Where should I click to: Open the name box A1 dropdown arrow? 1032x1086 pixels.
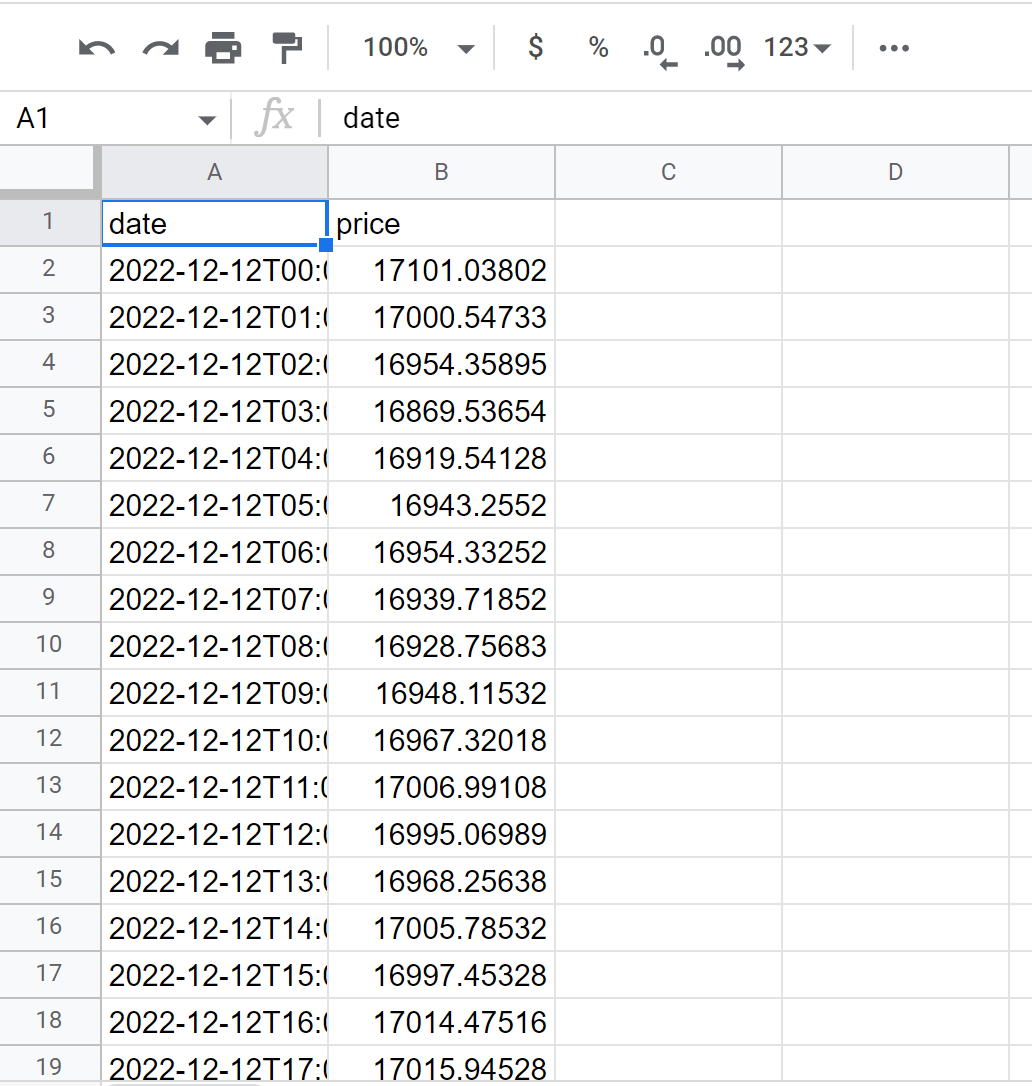point(207,120)
